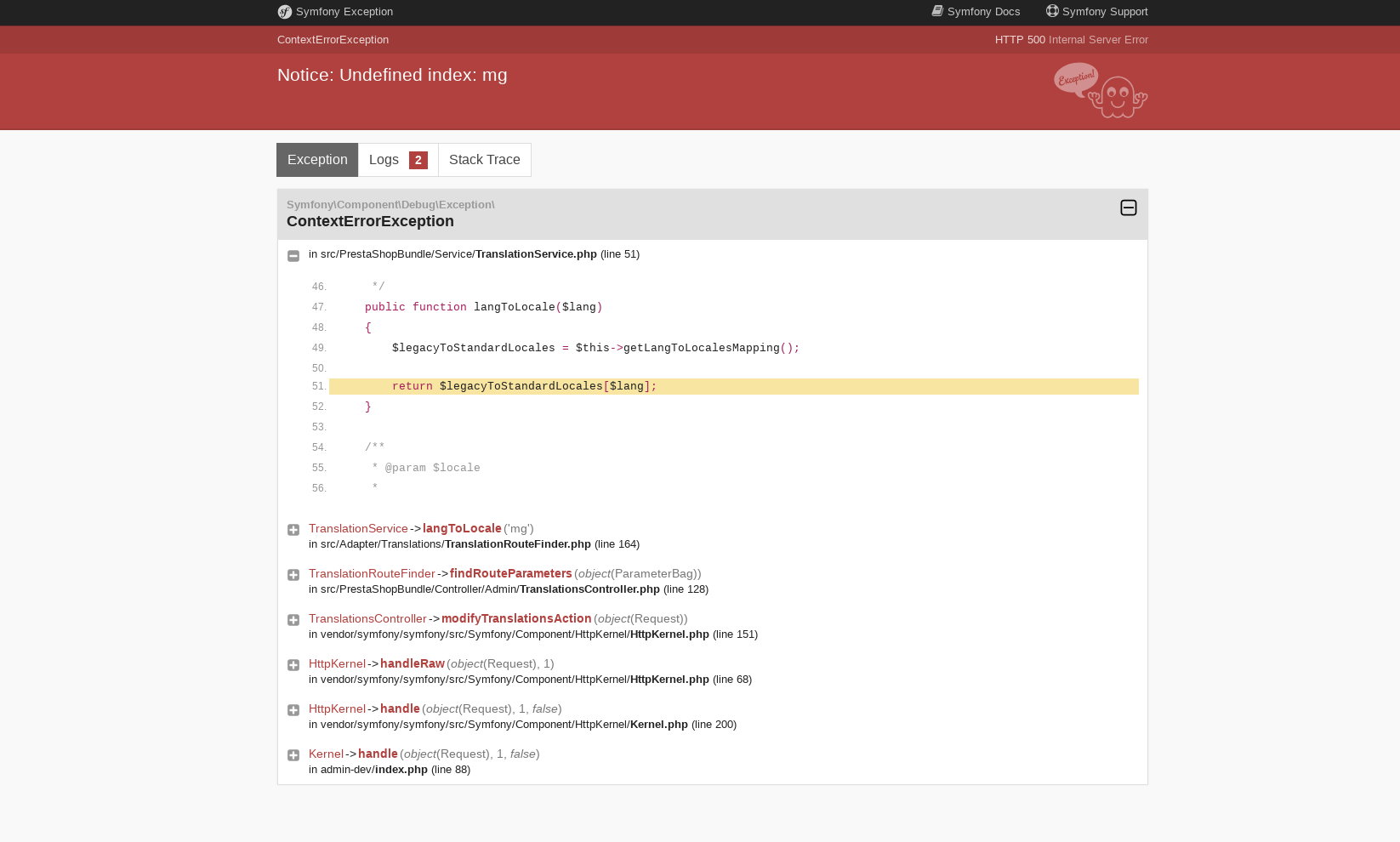Image resolution: width=1400 pixels, height=842 pixels.
Task: Click the ContextErrorException breadcrumb in red bar
Action: 333,40
